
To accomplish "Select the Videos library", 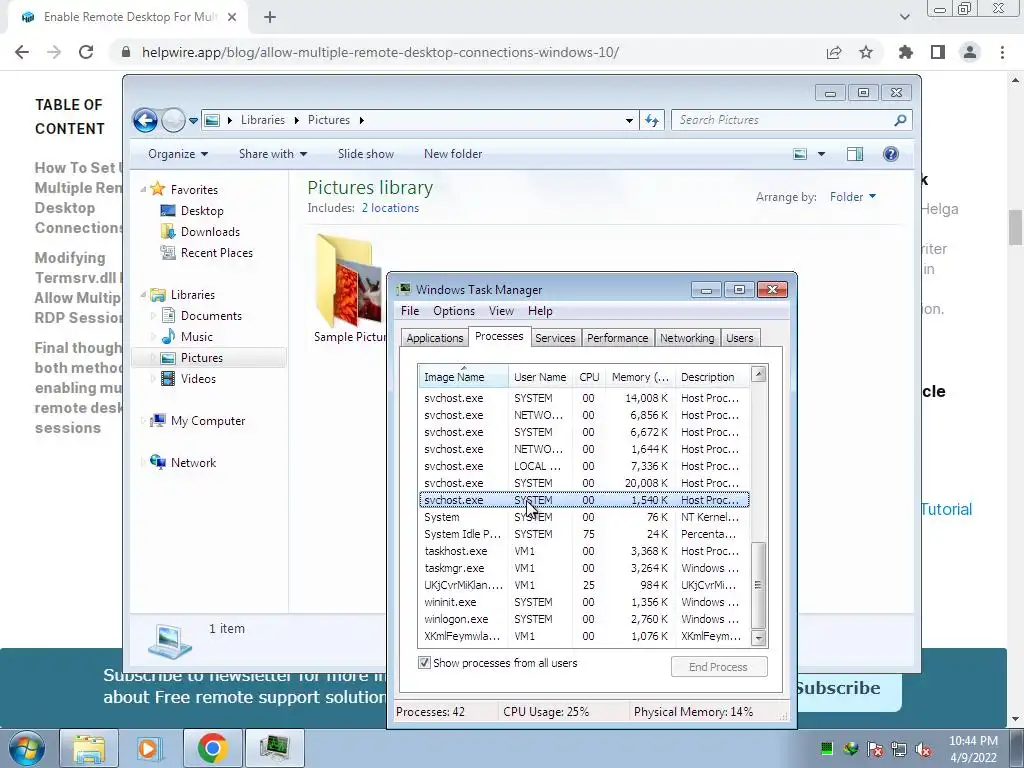I will click(x=198, y=379).
